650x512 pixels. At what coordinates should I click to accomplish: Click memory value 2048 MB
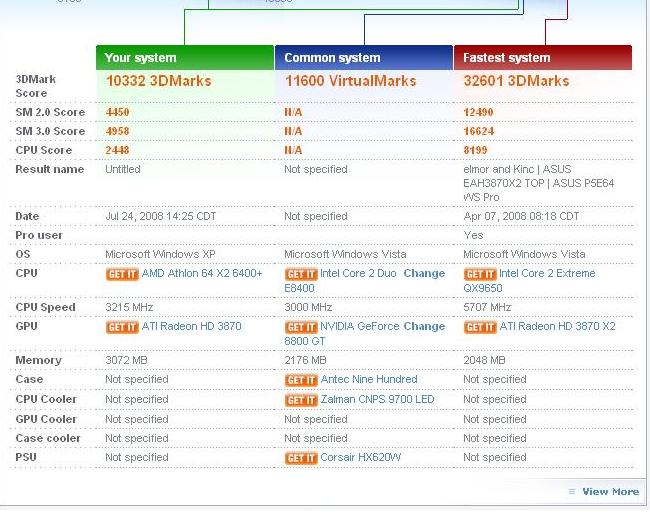coord(484,360)
